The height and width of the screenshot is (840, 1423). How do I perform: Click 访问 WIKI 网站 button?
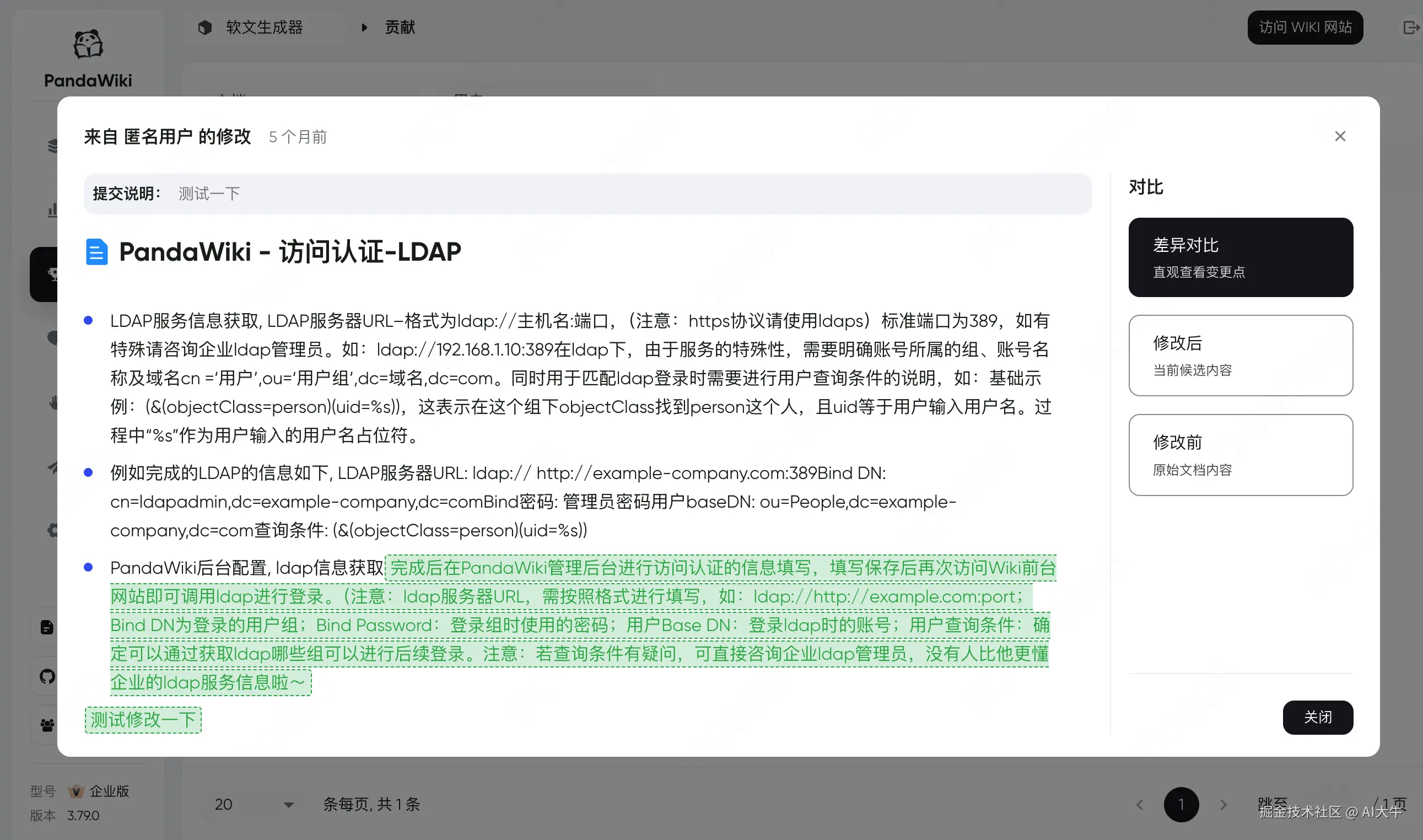point(1305,28)
